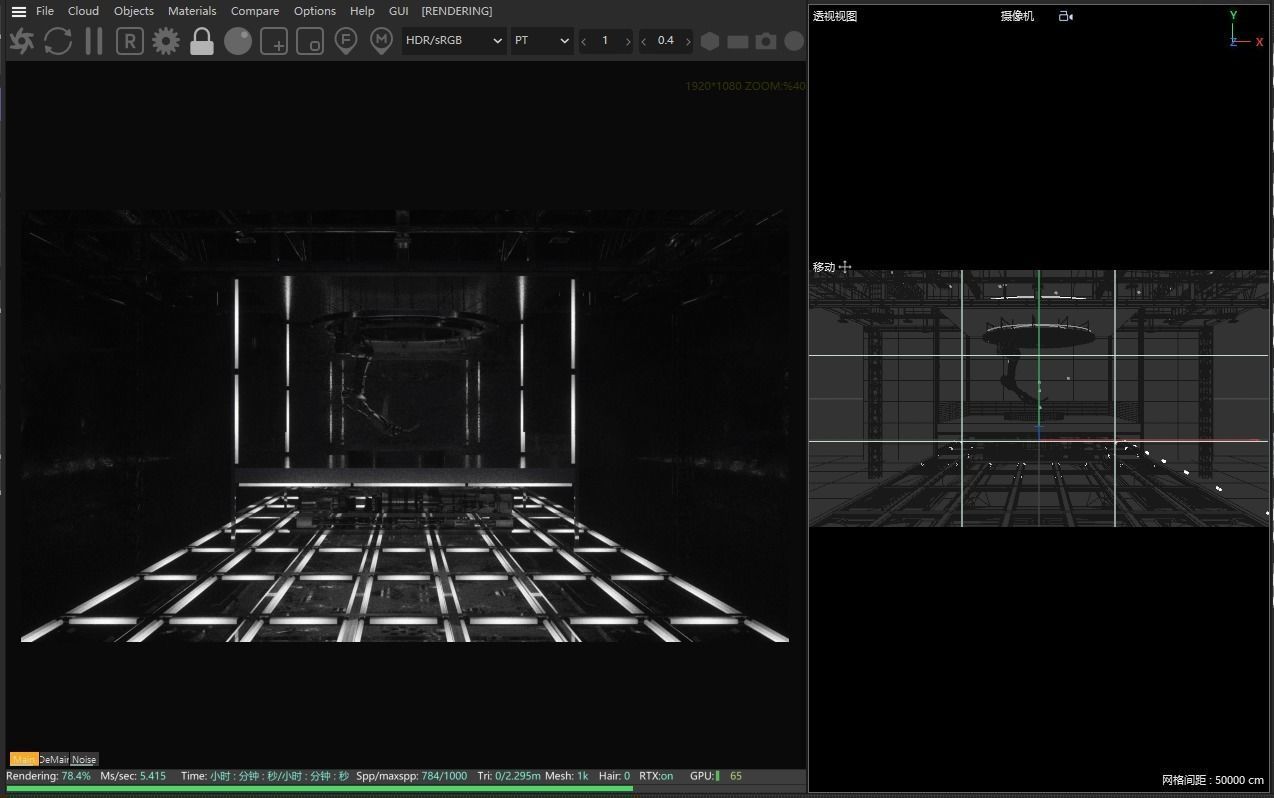Click the 移动 move tool label

coord(824,267)
